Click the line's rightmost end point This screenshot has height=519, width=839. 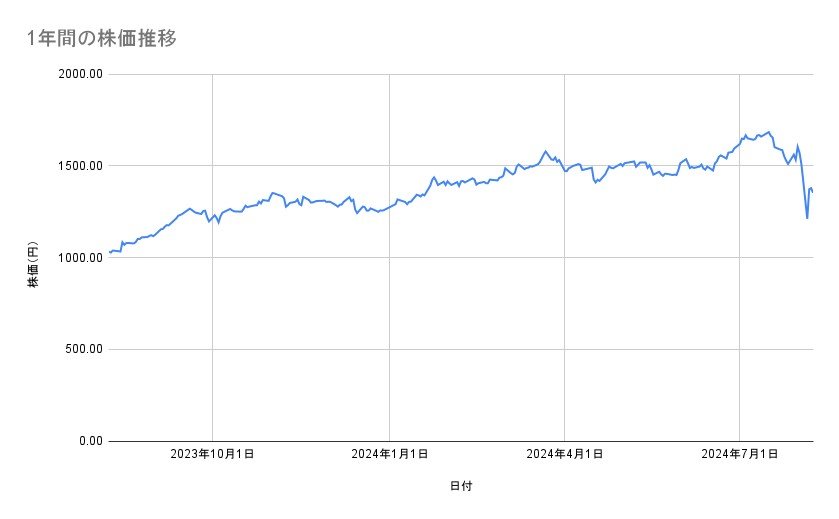click(x=812, y=191)
